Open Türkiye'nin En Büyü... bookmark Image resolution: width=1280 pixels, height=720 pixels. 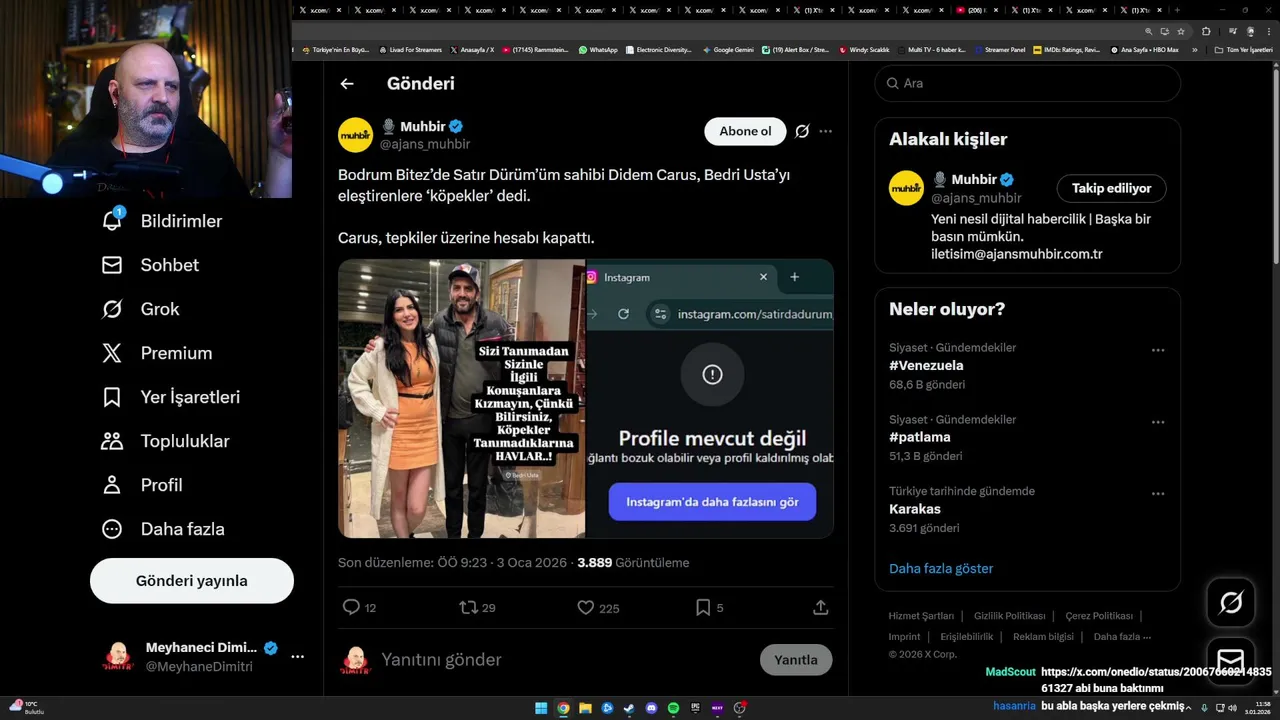coord(336,49)
